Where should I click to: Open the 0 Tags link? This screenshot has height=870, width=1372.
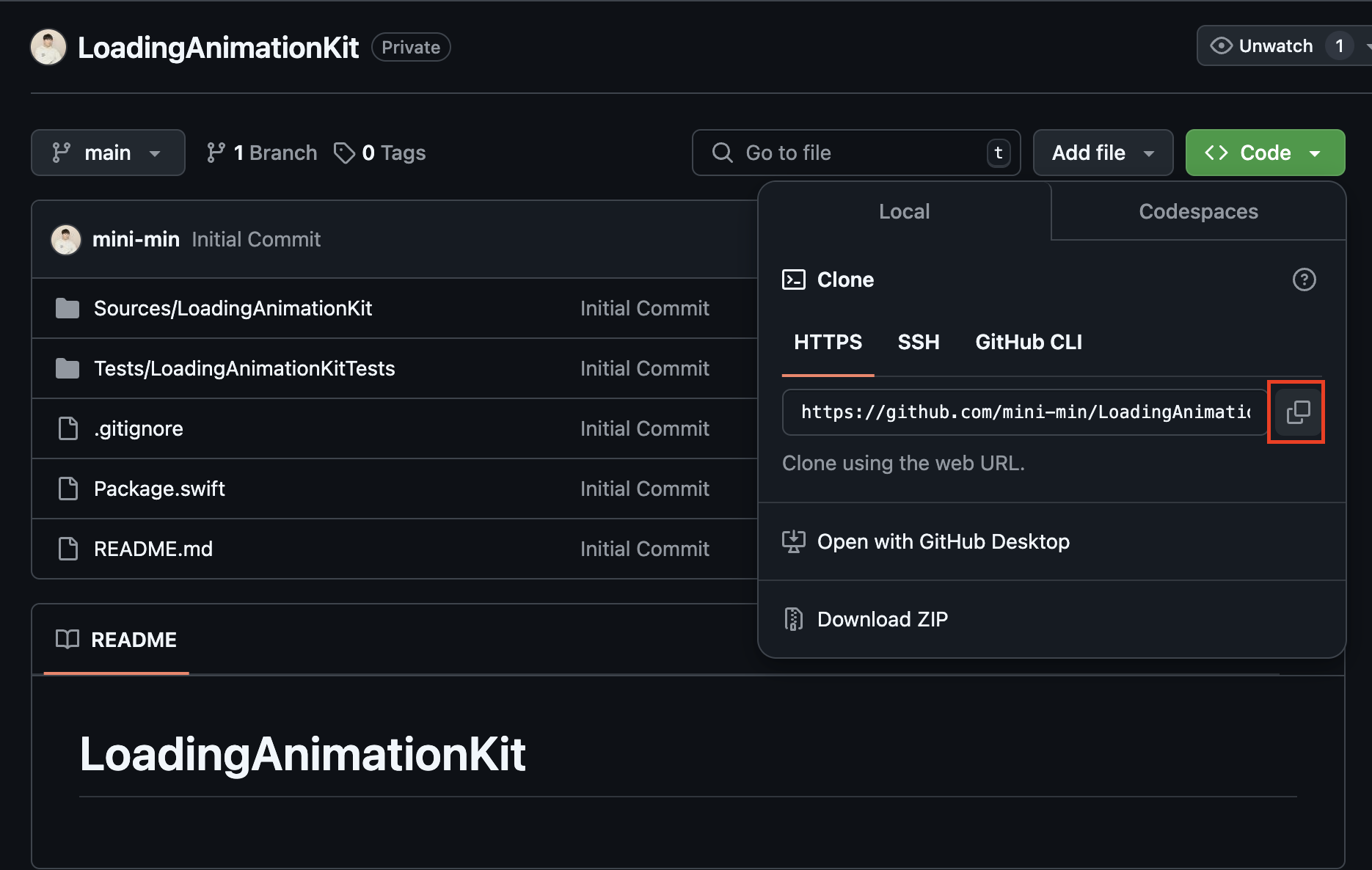coord(379,153)
